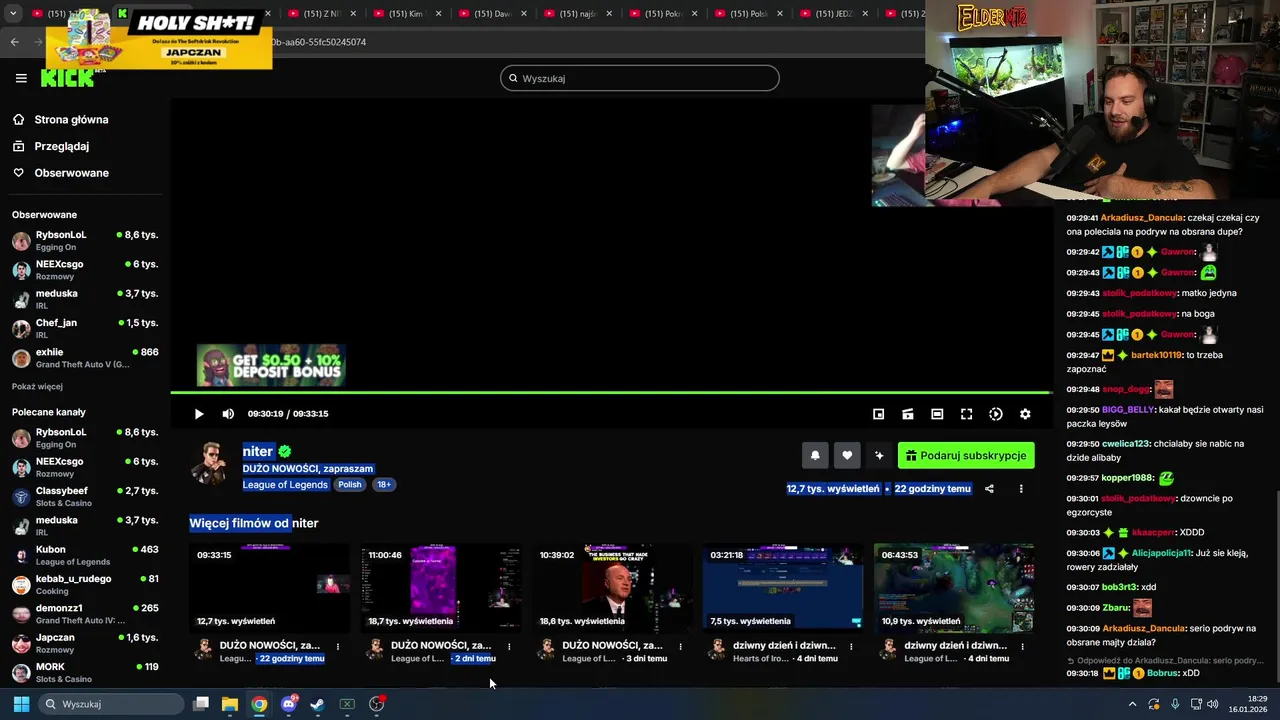The image size is (1280, 720).
Task: Mute the video with the speaker icon
Action: coord(228,414)
